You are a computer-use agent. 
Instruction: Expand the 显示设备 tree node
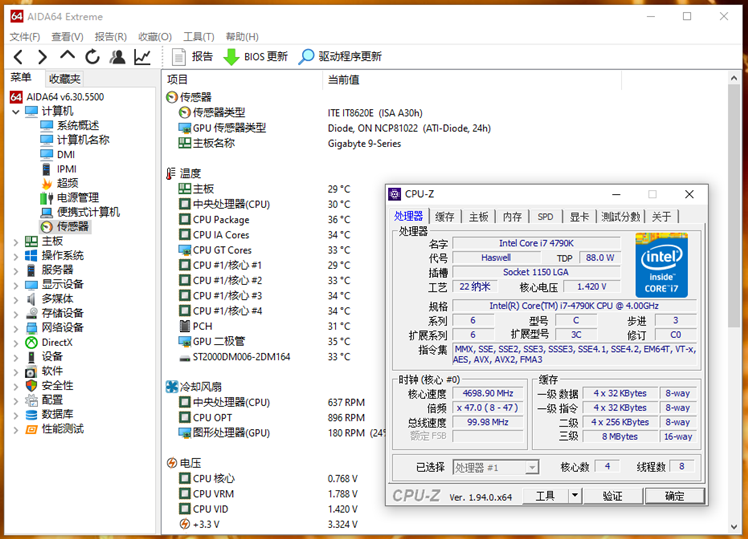(16, 285)
